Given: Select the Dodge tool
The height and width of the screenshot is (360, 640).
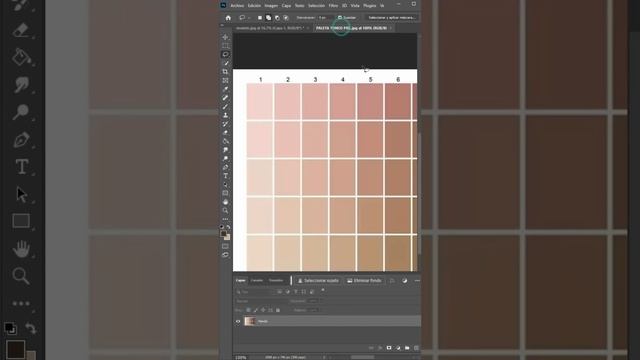Looking at the screenshot, I should (225, 158).
